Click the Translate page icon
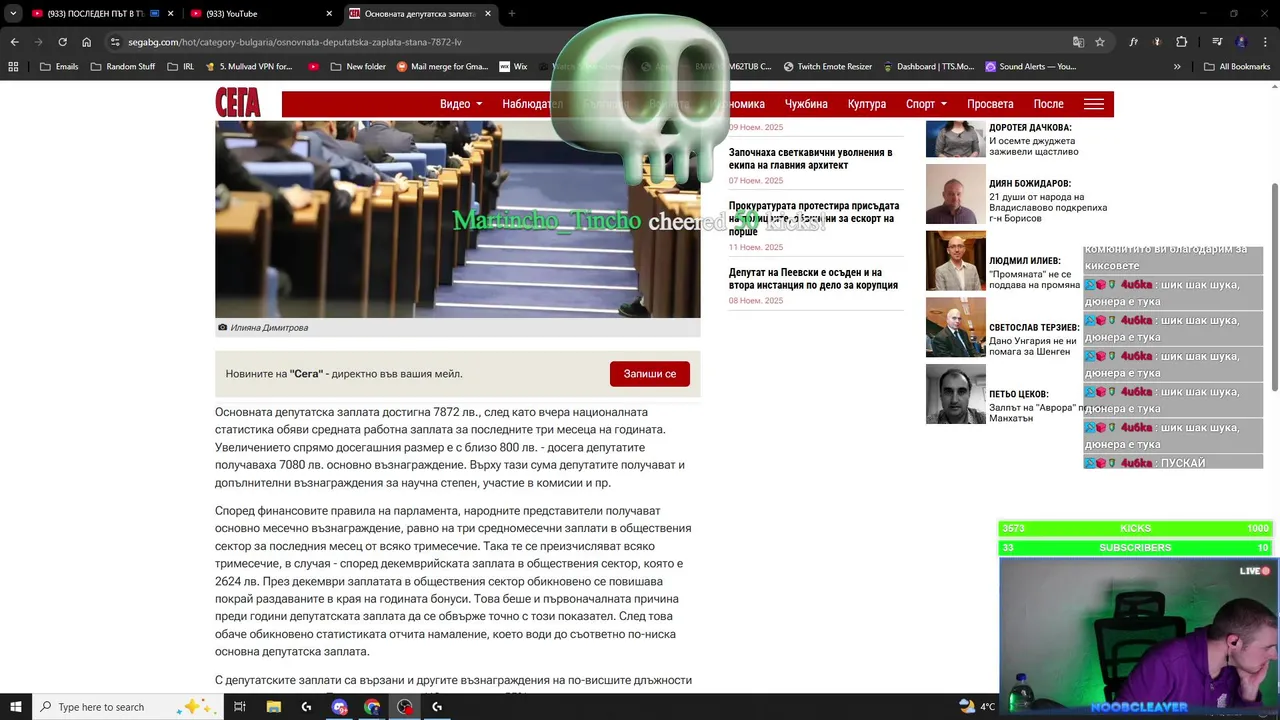1280x720 pixels. [x=1078, y=42]
